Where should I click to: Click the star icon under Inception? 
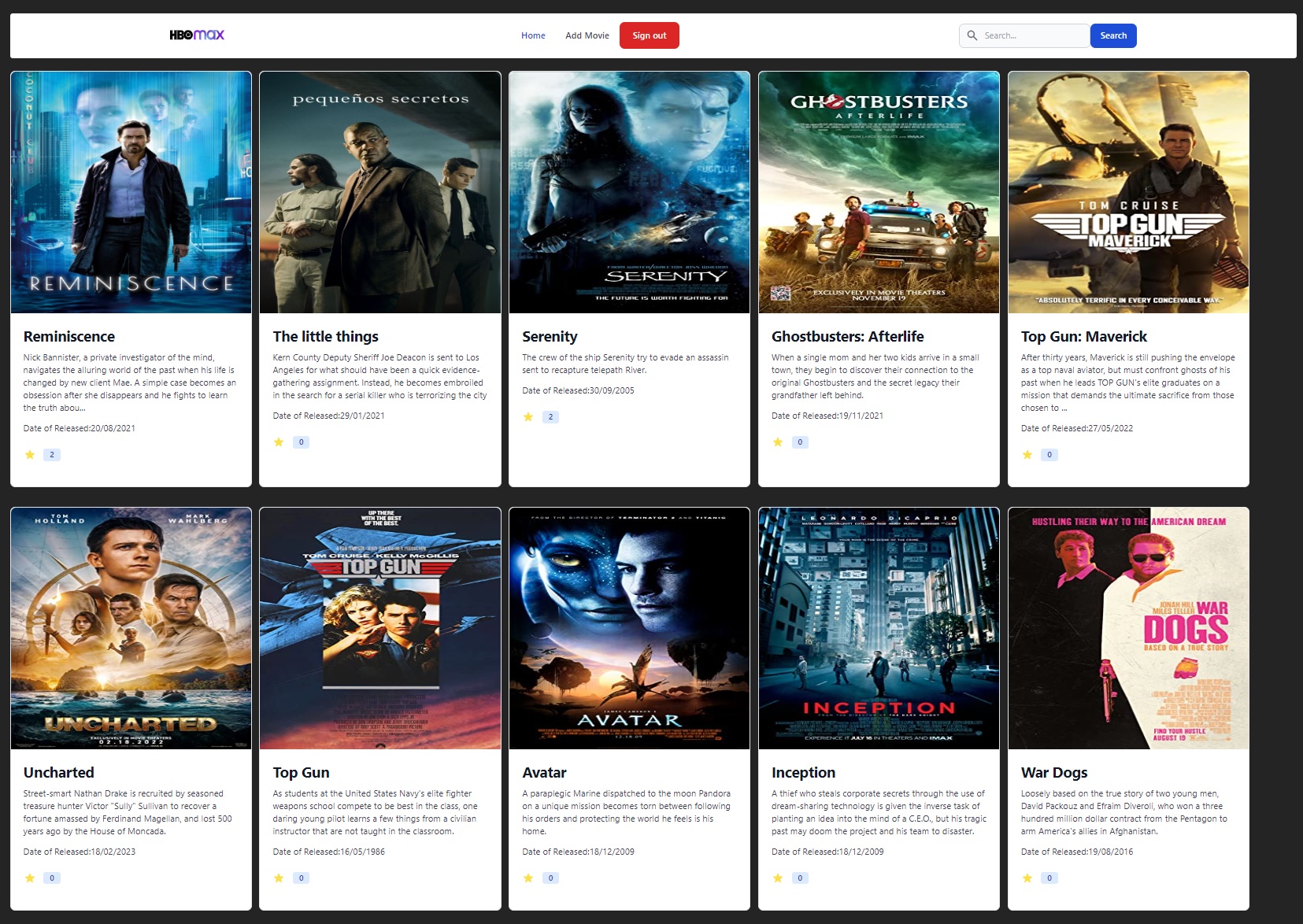(x=778, y=878)
